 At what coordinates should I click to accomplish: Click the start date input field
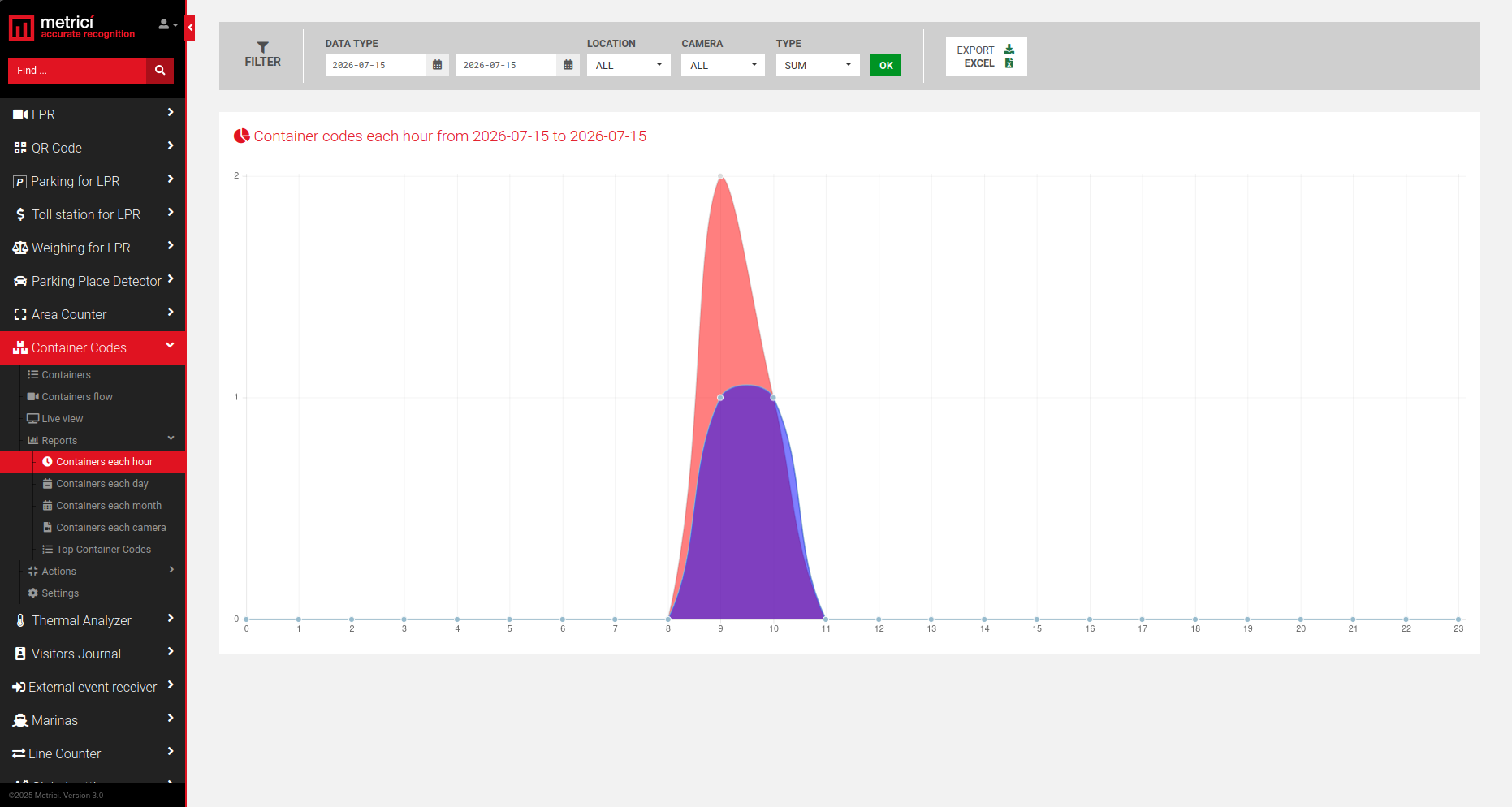[375, 65]
